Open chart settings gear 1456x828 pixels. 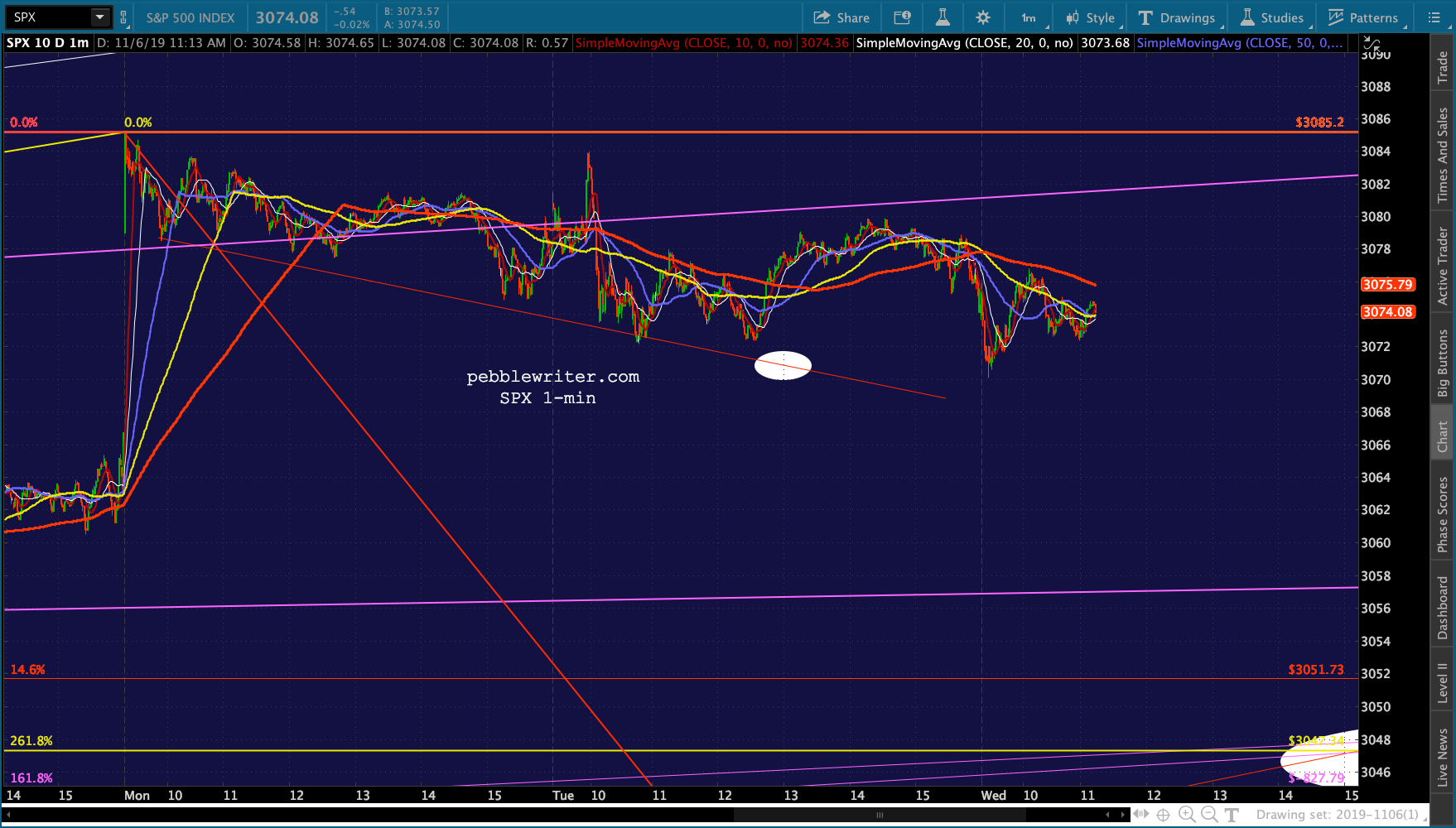click(x=983, y=17)
